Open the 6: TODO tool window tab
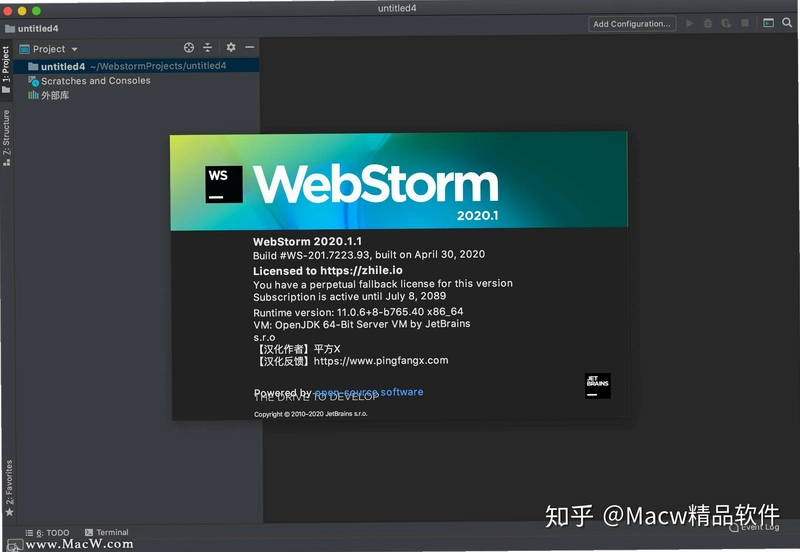The image size is (800, 552). [x=47, y=533]
